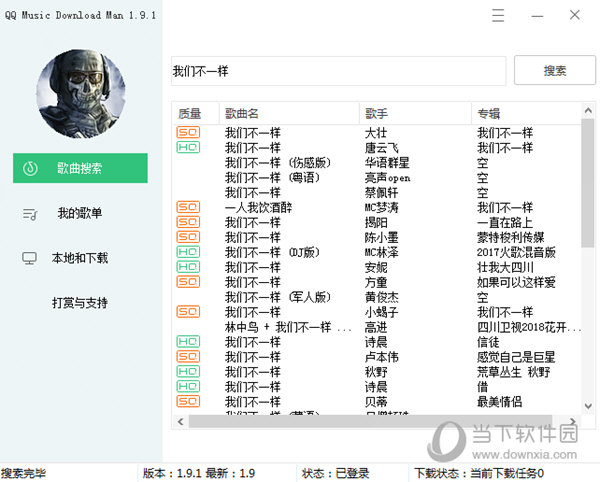The width and height of the screenshot is (600, 482).
Task: Click album 感觉自己是巨星
Action: pos(516,357)
